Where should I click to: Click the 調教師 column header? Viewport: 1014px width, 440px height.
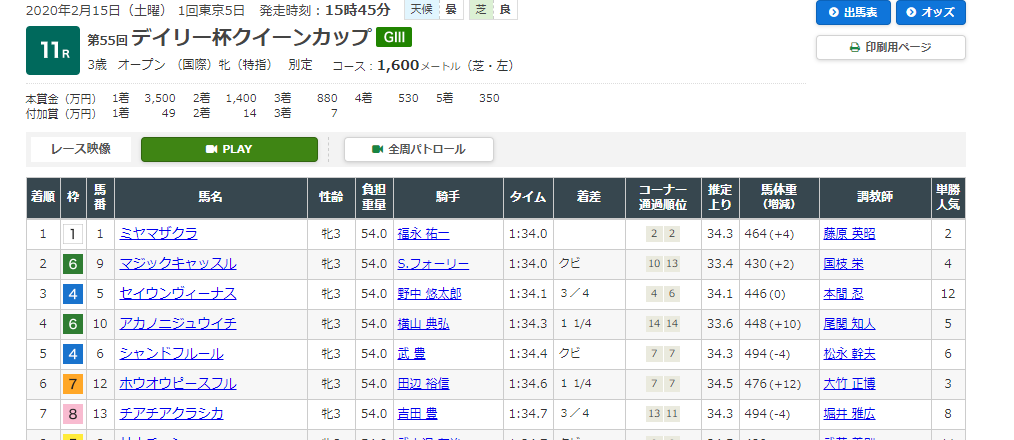click(875, 197)
